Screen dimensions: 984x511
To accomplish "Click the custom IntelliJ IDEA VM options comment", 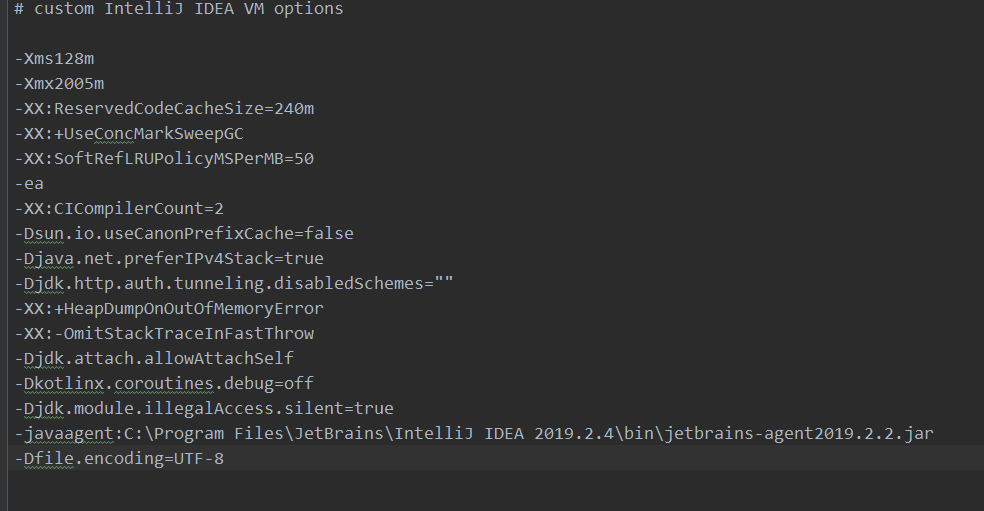I will click(179, 9).
